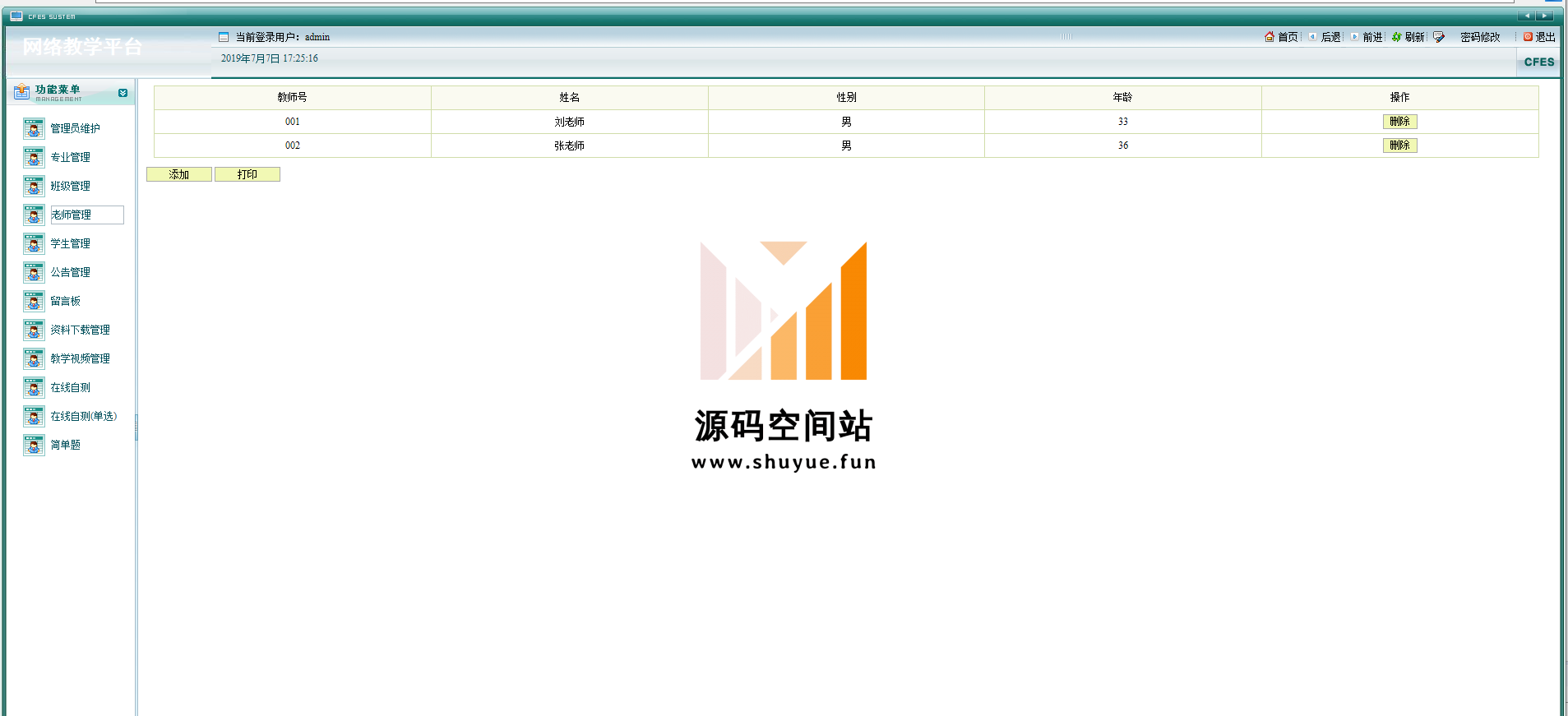1568x716 pixels.
Task: Click the 功能菜单 header icon
Action: click(x=22, y=91)
